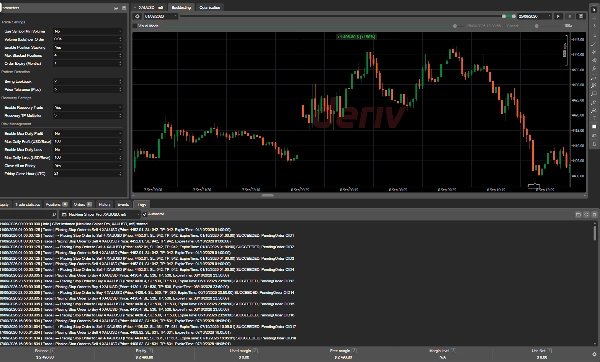Click the Free margin help icon
This screenshot has width=600, height=362.
coord(354,351)
